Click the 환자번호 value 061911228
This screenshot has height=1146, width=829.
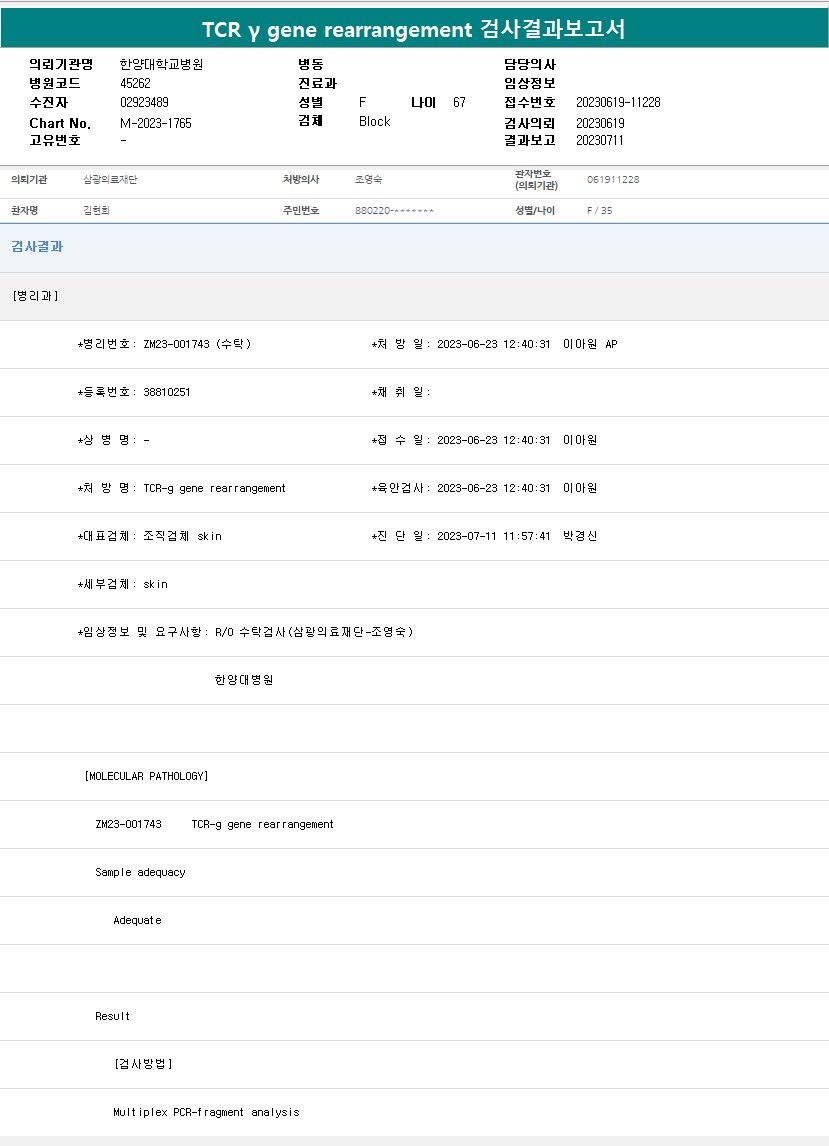(x=612, y=180)
